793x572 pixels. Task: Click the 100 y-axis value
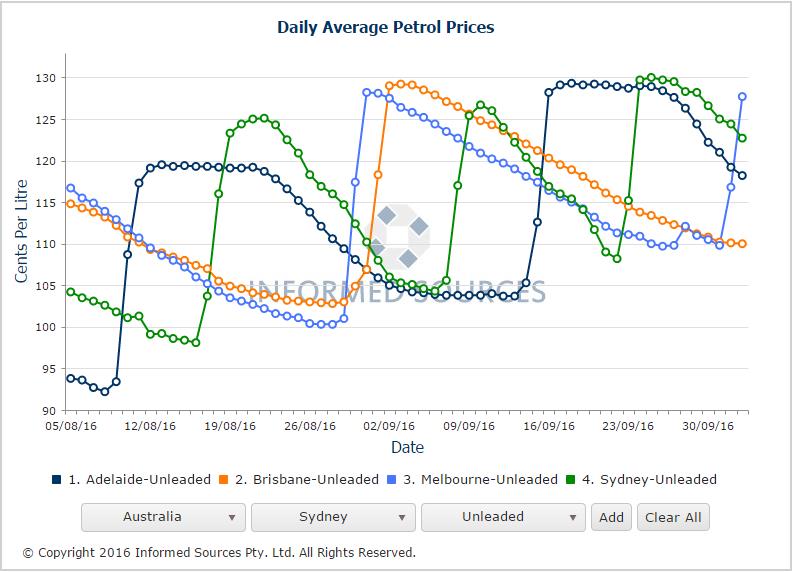(x=46, y=328)
